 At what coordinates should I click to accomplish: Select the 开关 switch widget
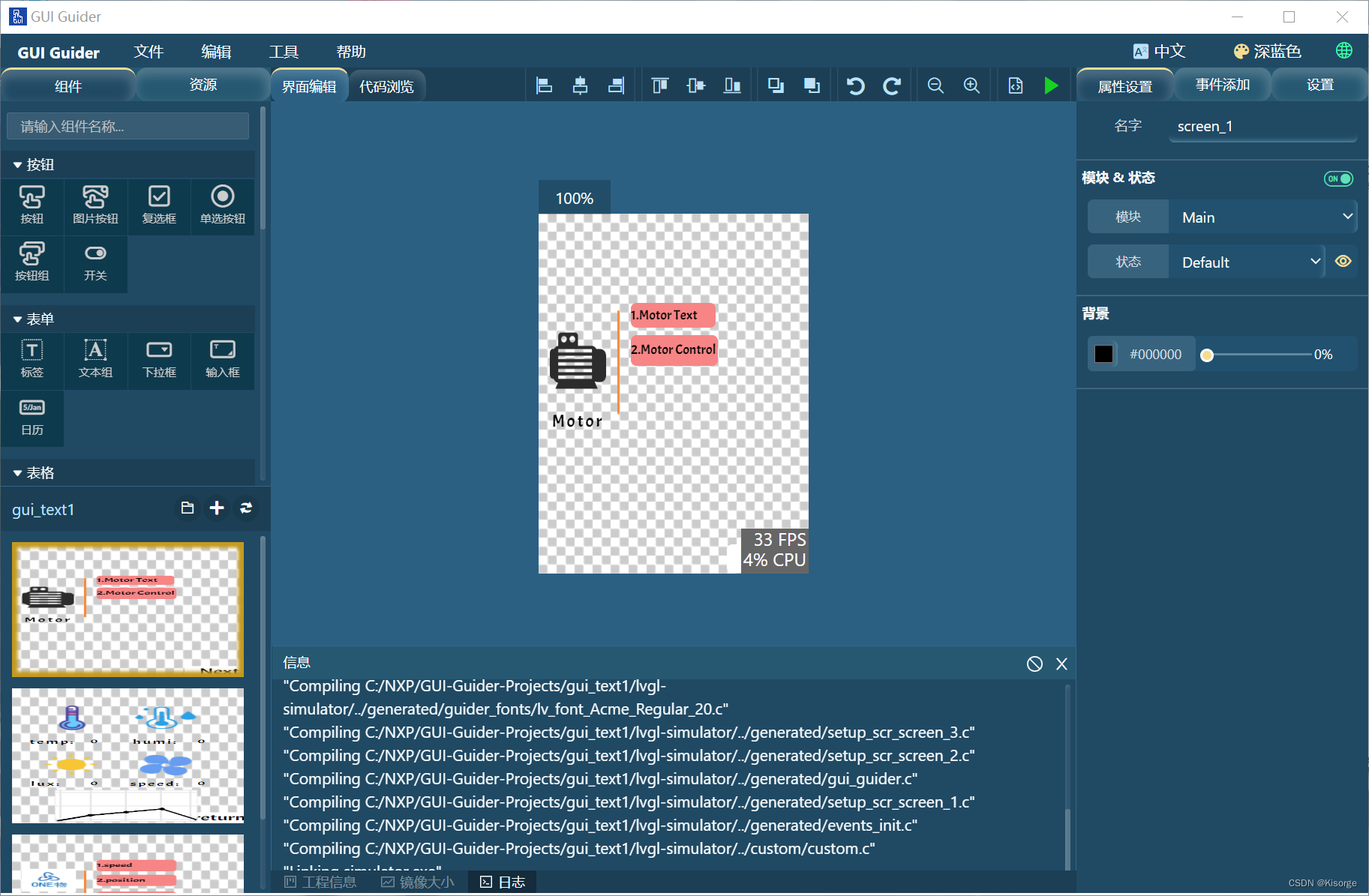[x=95, y=262]
